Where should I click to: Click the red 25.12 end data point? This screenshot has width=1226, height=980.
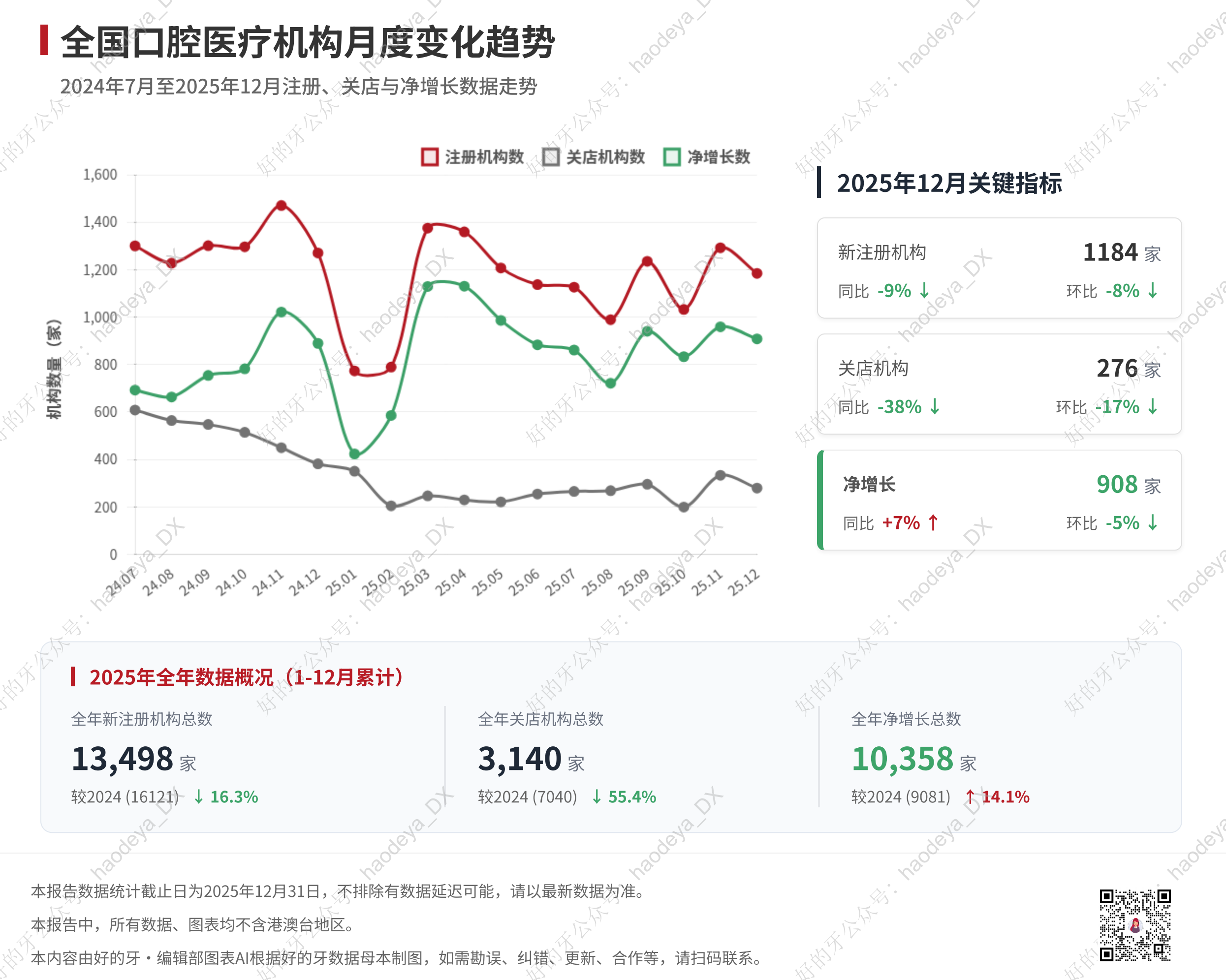(x=757, y=274)
